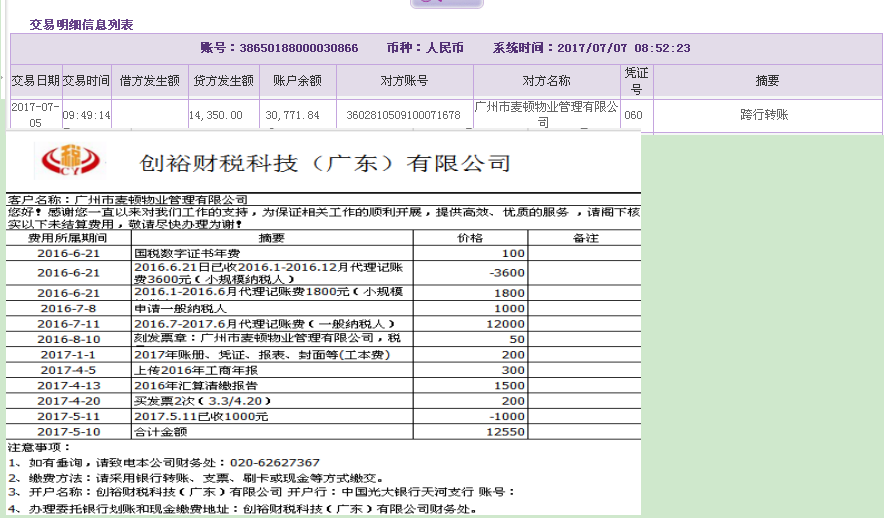Click the 2017-5-10 date cell
This screenshot has width=884, height=518.
click(68, 432)
